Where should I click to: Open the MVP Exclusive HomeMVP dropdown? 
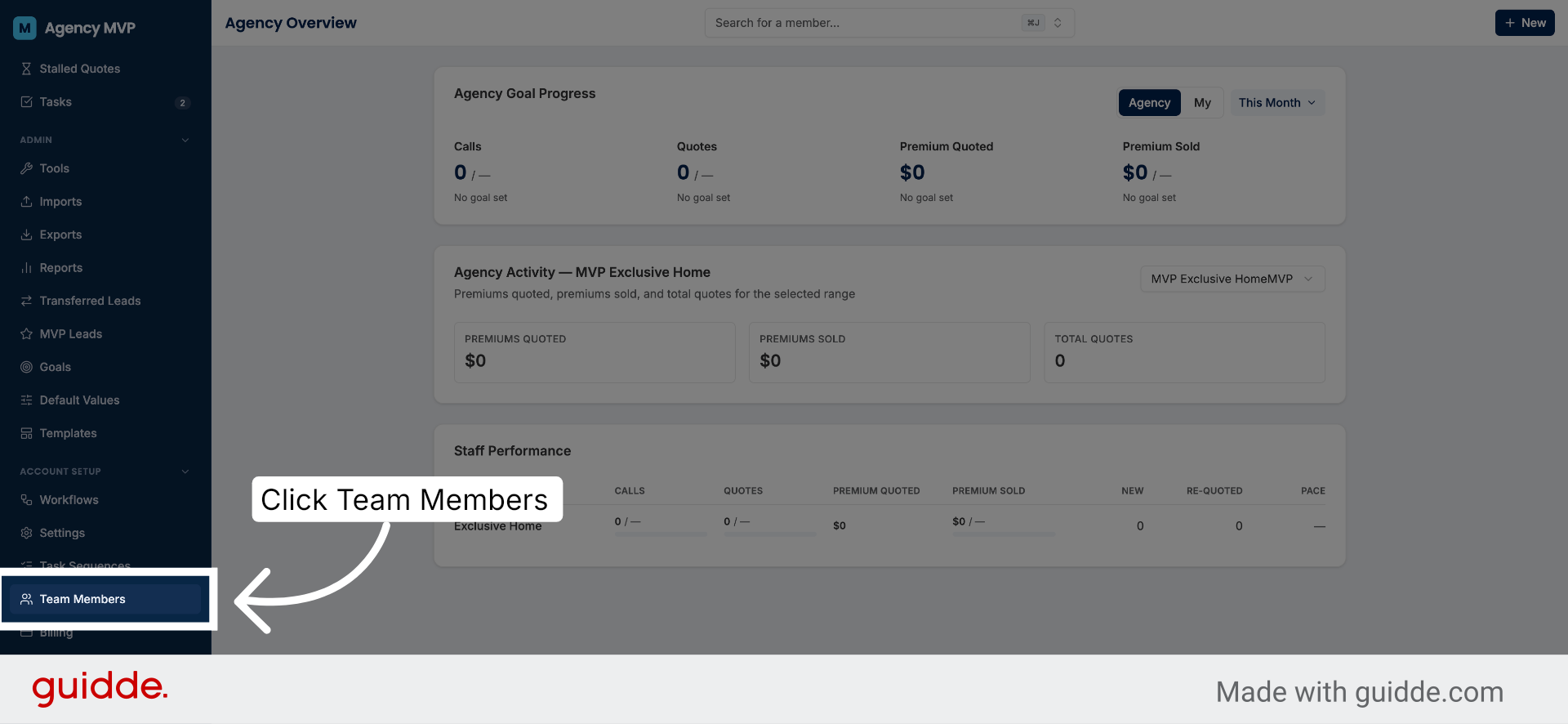[1232, 279]
